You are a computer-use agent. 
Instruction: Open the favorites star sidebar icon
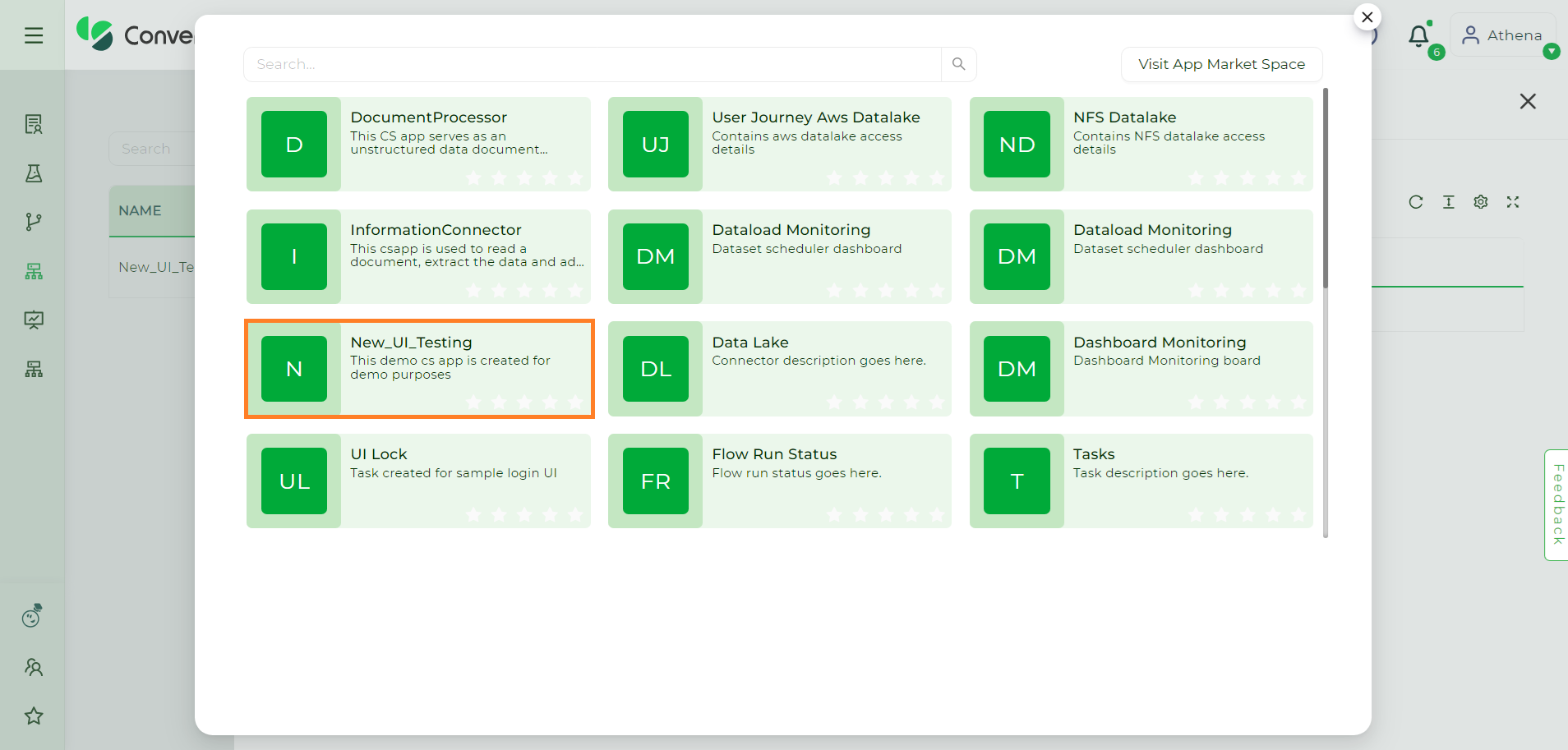point(34,715)
